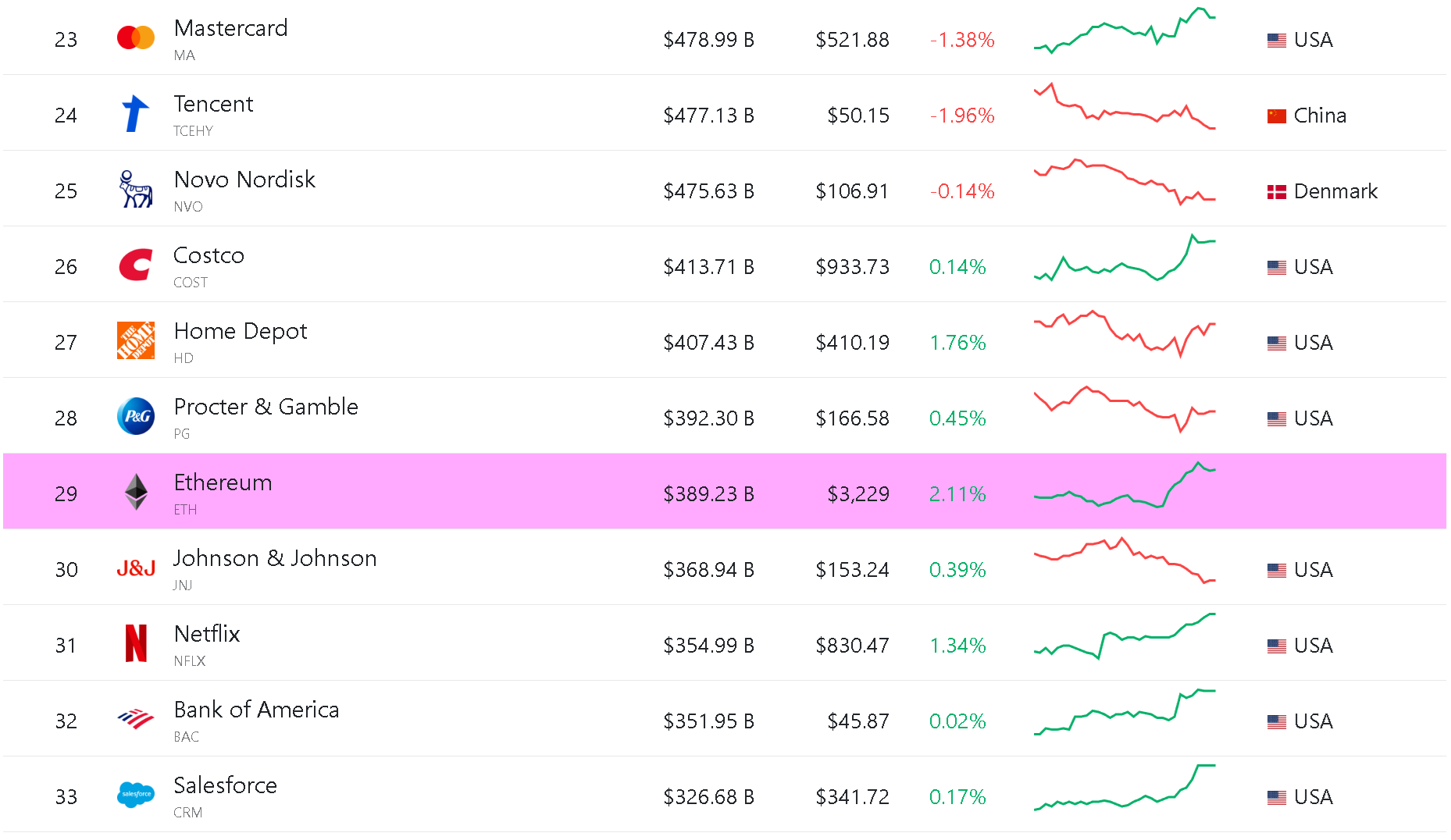Click the TCEHY ticker symbol
Screen dimensions: 1451x840
coord(193,131)
